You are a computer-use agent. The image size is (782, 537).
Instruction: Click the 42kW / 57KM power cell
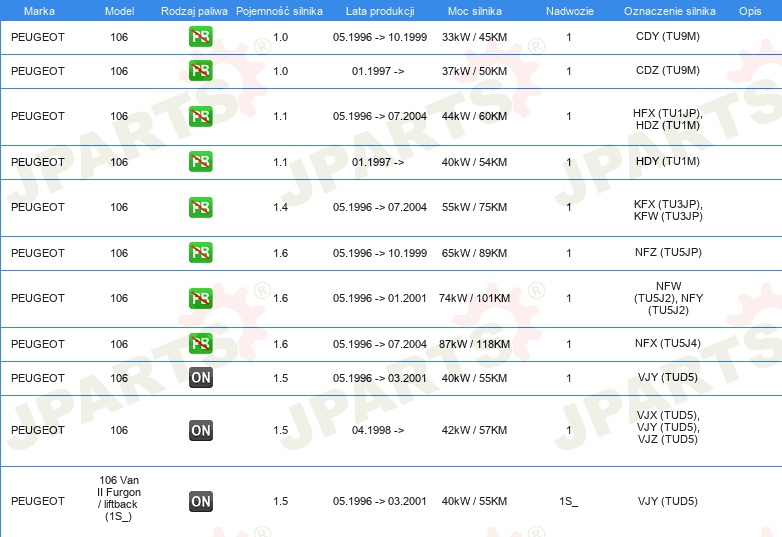[x=474, y=430]
